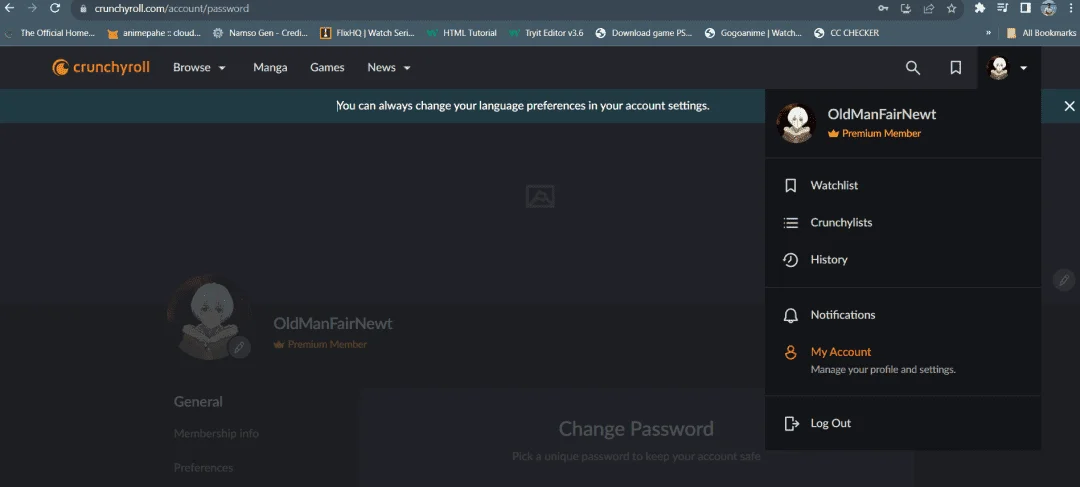The height and width of the screenshot is (487, 1080).
Task: Bookmark this page with star icon
Action: pos(951,8)
